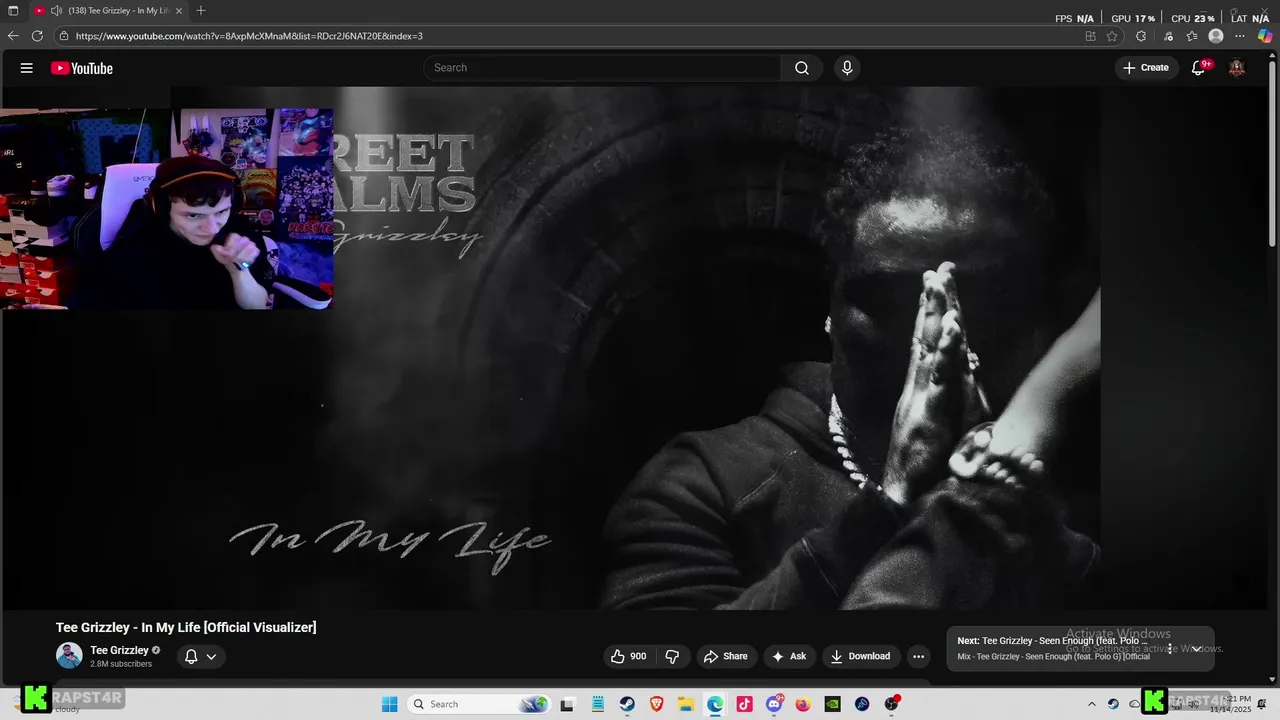Click the magnifier search button
Screen dimensions: 1280x720
coord(802,68)
